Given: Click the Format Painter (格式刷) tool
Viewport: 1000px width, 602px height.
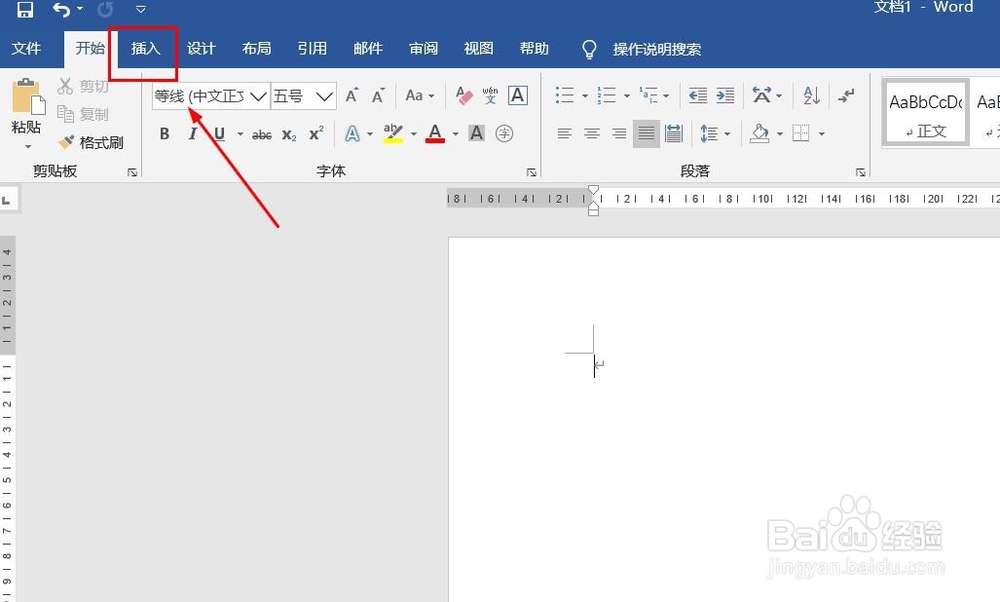Looking at the screenshot, I should click(92, 142).
